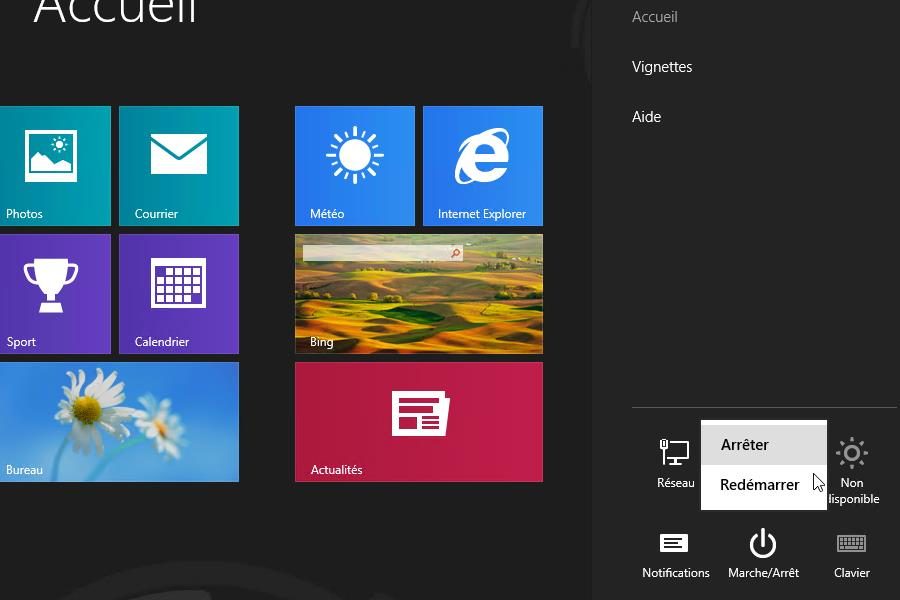Open the Météo weather tile
Image resolution: width=900 pixels, height=600 pixels.
[354, 165]
